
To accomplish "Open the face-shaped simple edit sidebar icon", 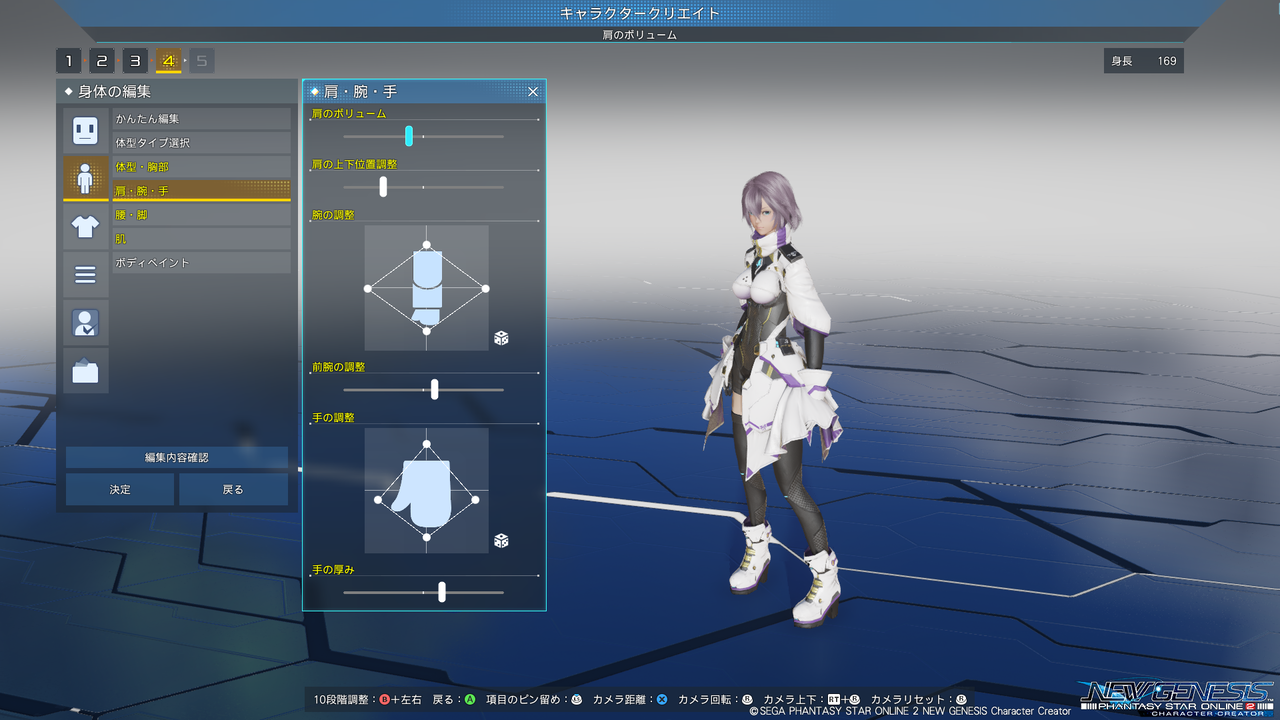I will (85, 130).
